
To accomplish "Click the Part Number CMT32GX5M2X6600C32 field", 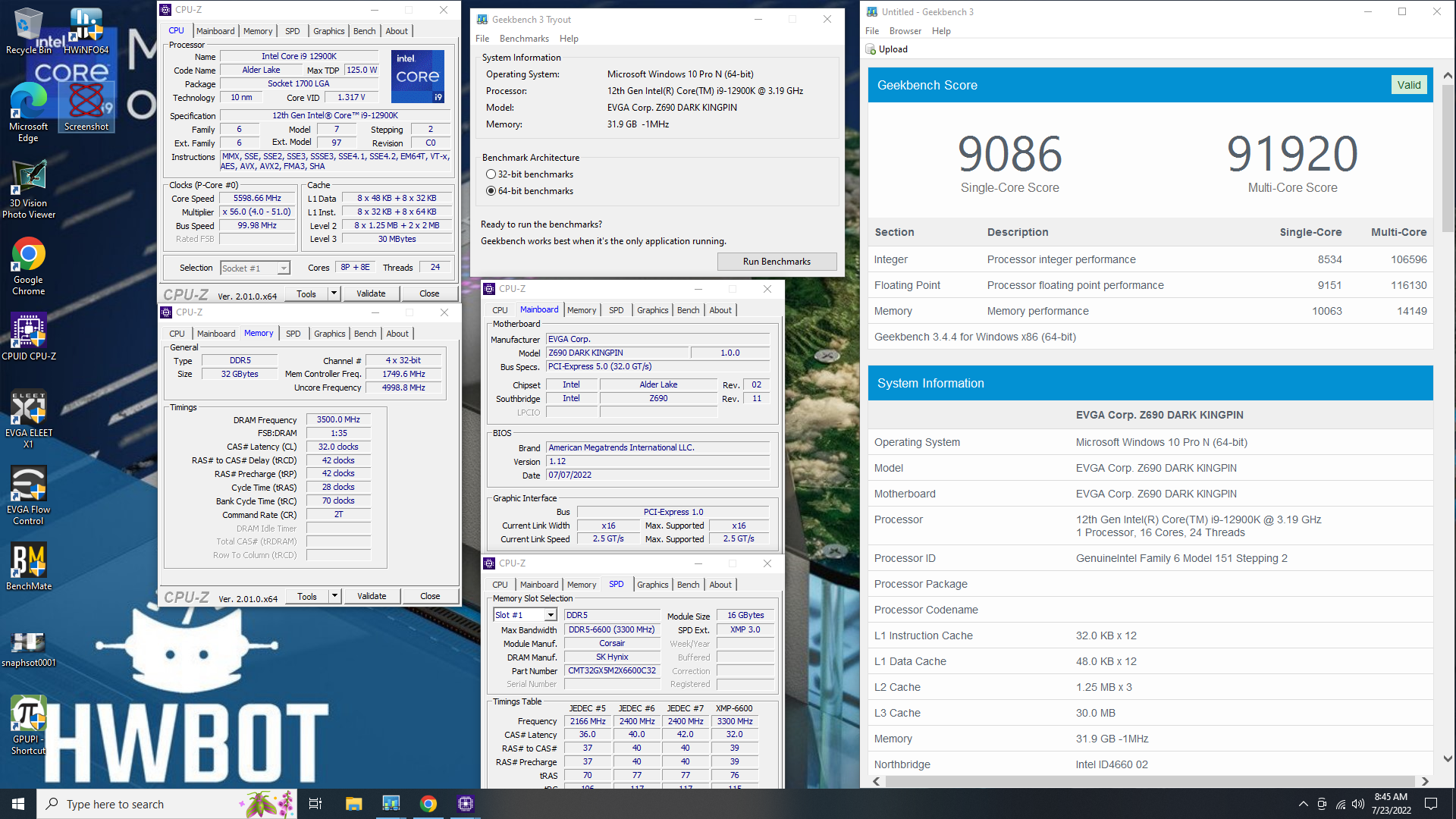I will point(612,671).
